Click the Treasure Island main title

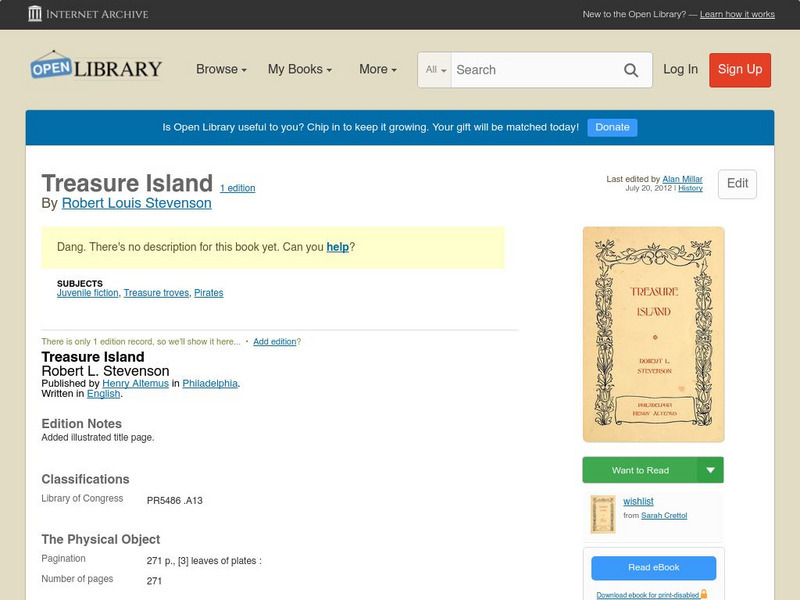127,183
